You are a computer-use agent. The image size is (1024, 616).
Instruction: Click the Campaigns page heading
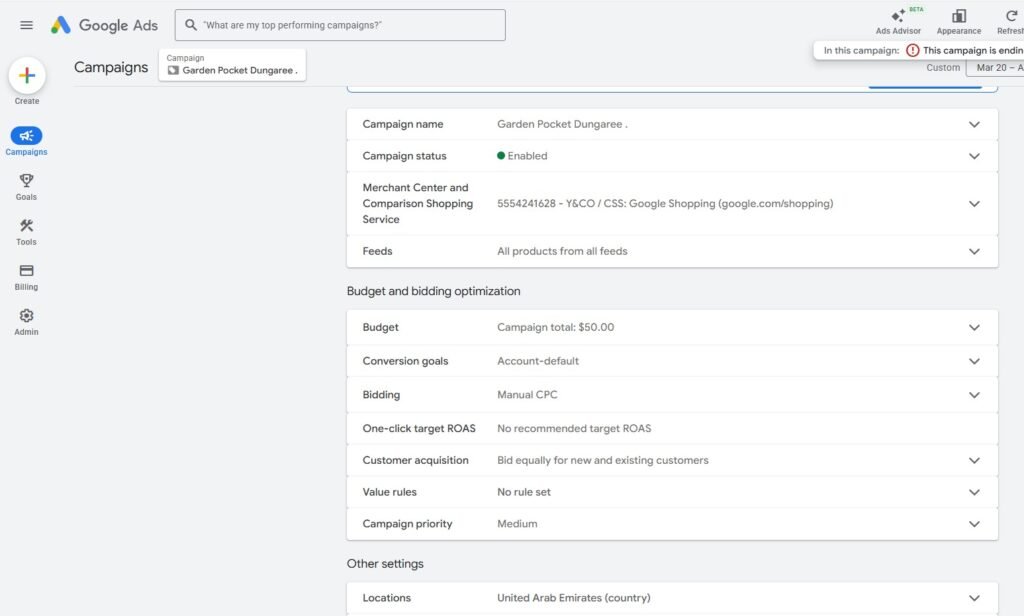point(111,67)
